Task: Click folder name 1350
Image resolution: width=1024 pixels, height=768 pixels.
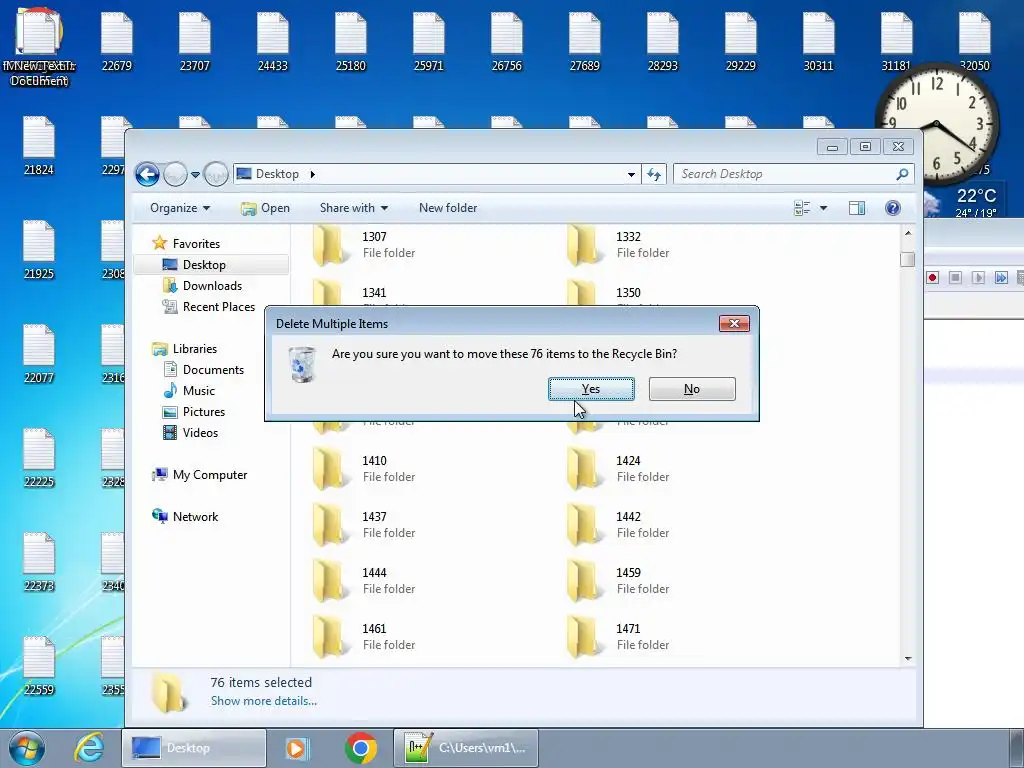Action: coord(628,293)
